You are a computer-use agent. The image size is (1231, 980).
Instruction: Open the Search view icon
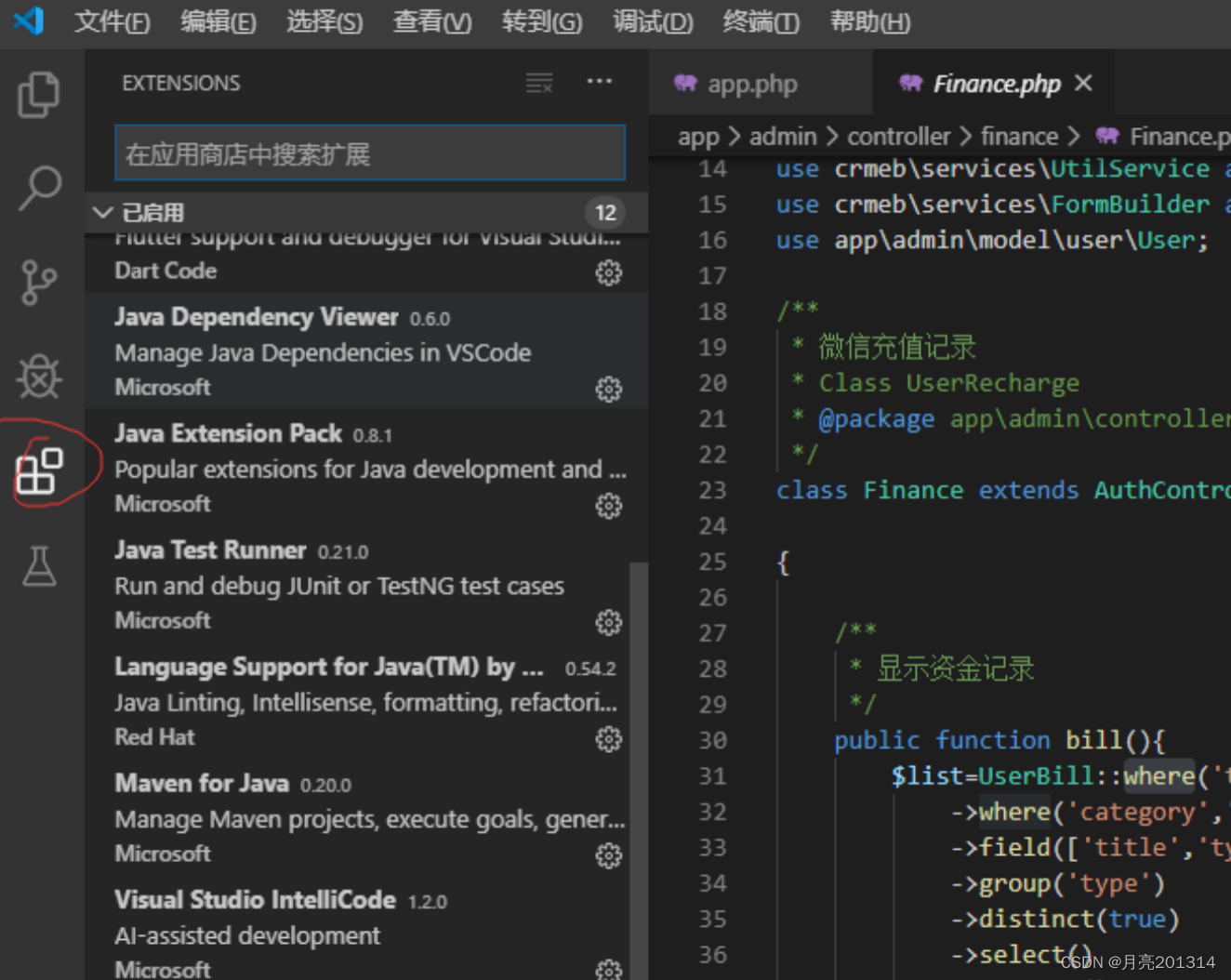point(40,188)
